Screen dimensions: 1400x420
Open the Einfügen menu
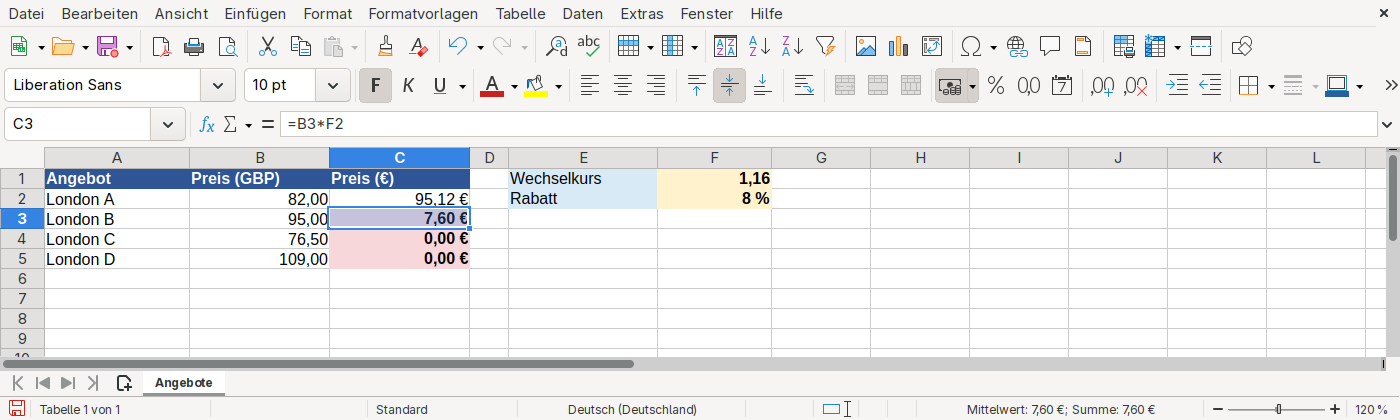[255, 14]
